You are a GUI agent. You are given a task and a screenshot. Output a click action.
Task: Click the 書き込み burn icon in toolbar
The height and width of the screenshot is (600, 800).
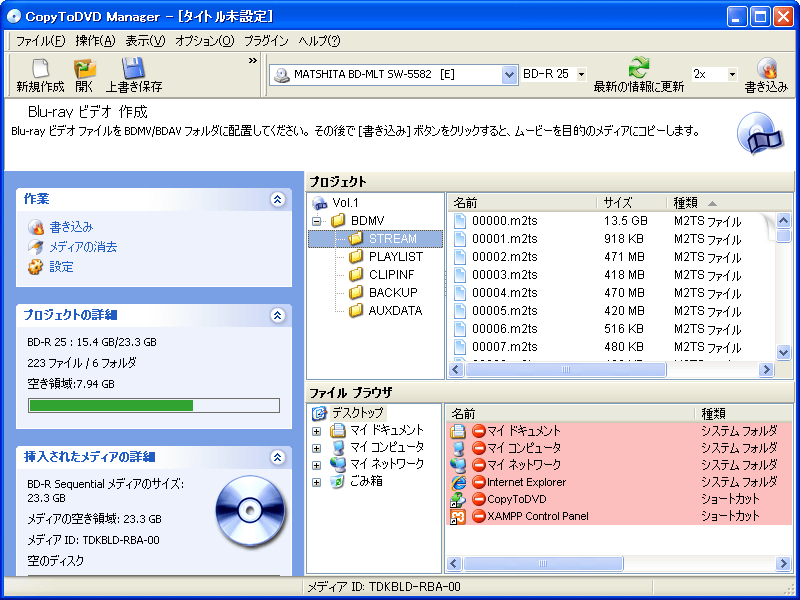pos(766,68)
